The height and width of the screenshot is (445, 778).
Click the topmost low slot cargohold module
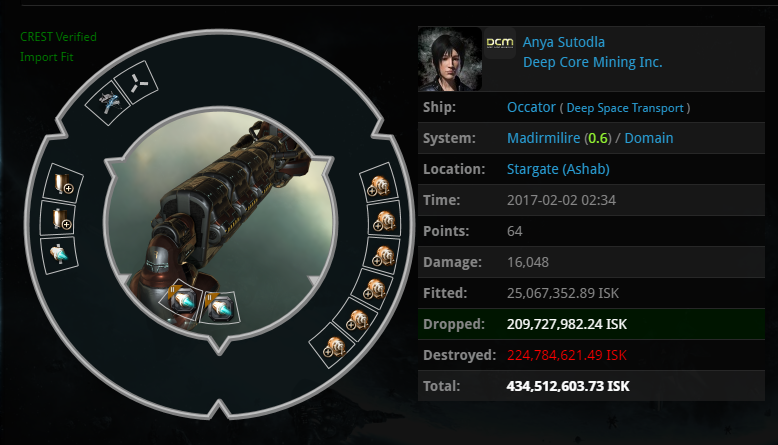click(x=379, y=183)
